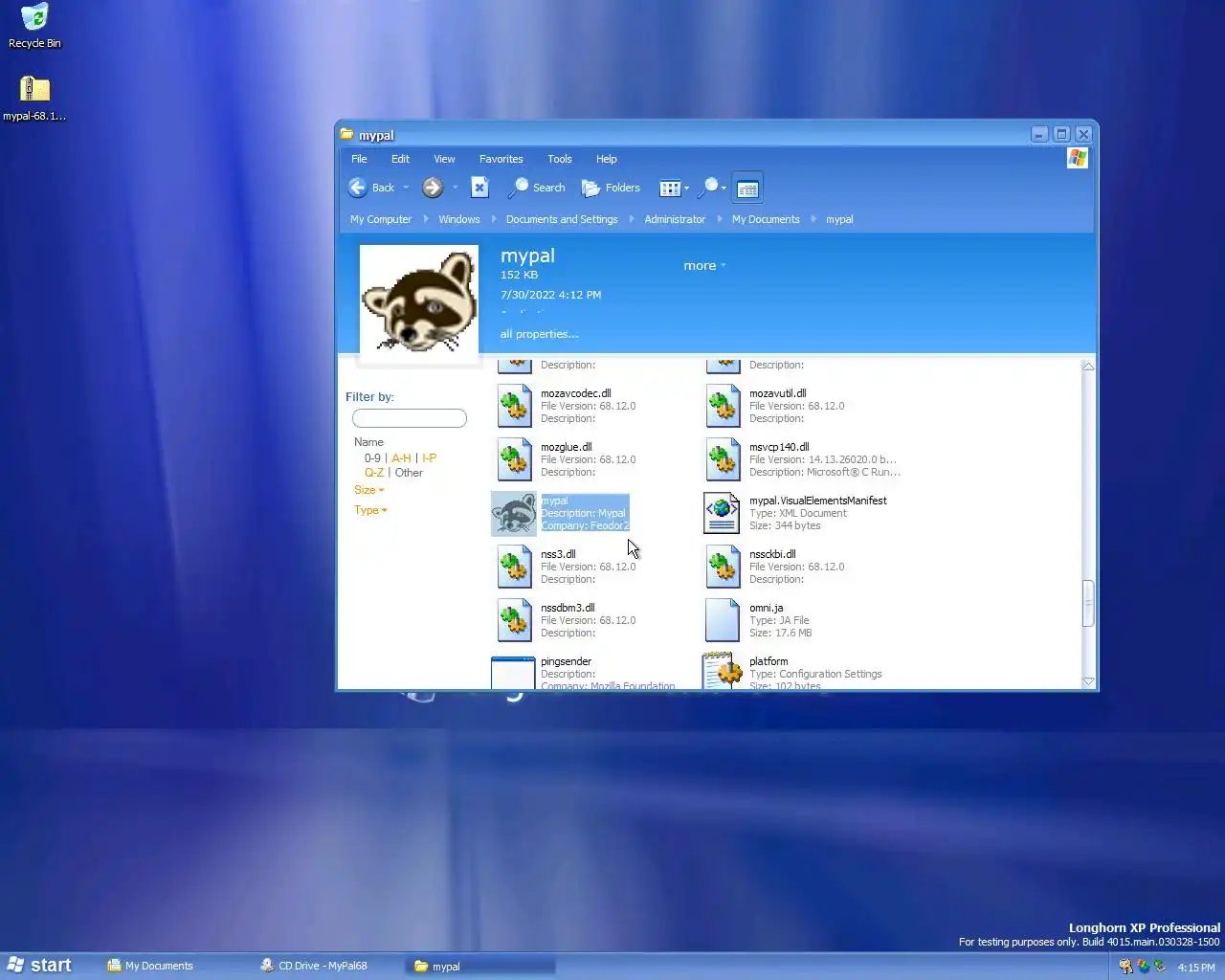Select nssdbm3.dll file icon
The image size is (1225, 980).
click(x=514, y=620)
